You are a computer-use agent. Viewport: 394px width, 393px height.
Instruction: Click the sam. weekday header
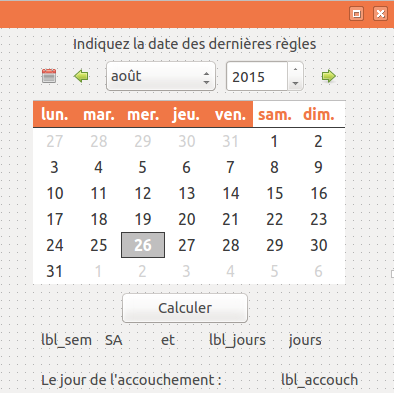coord(274,114)
